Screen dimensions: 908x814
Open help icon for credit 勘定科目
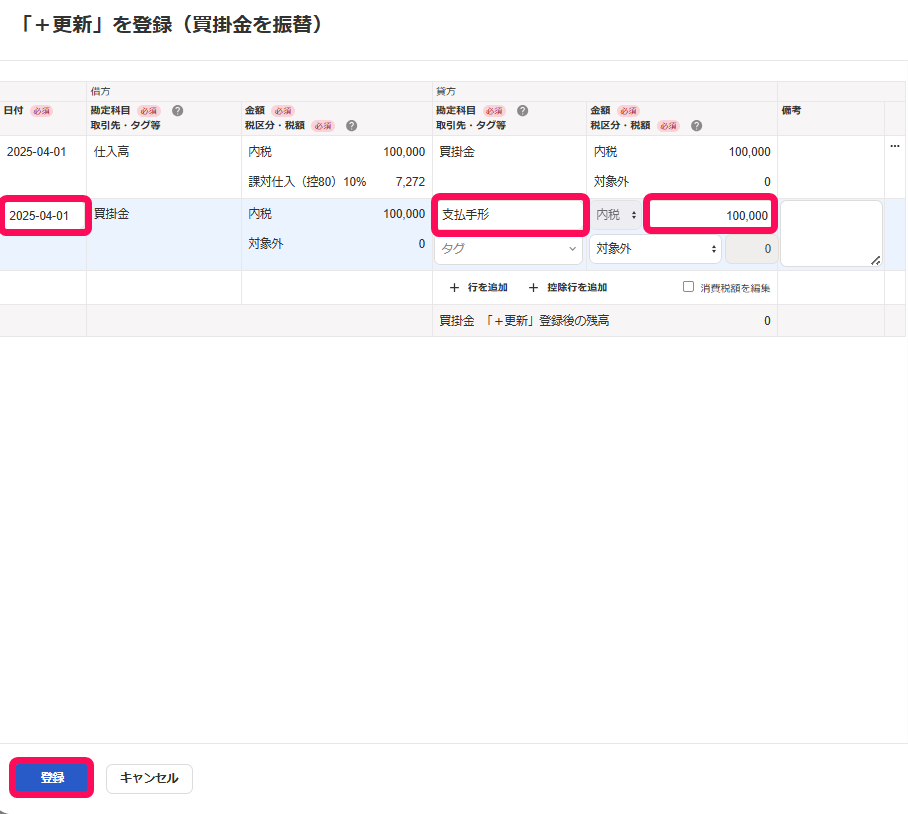click(x=522, y=111)
